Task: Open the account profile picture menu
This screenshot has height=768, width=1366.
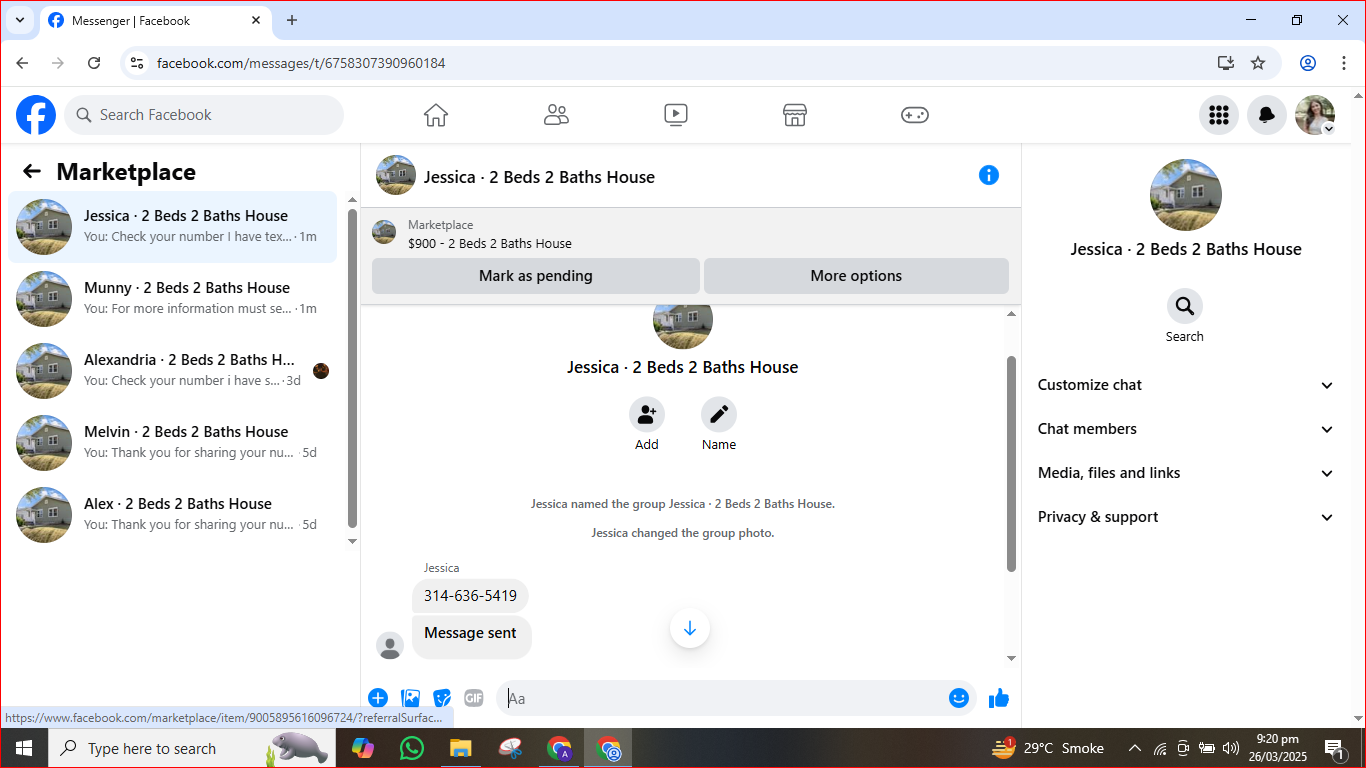Action: pyautogui.click(x=1315, y=115)
